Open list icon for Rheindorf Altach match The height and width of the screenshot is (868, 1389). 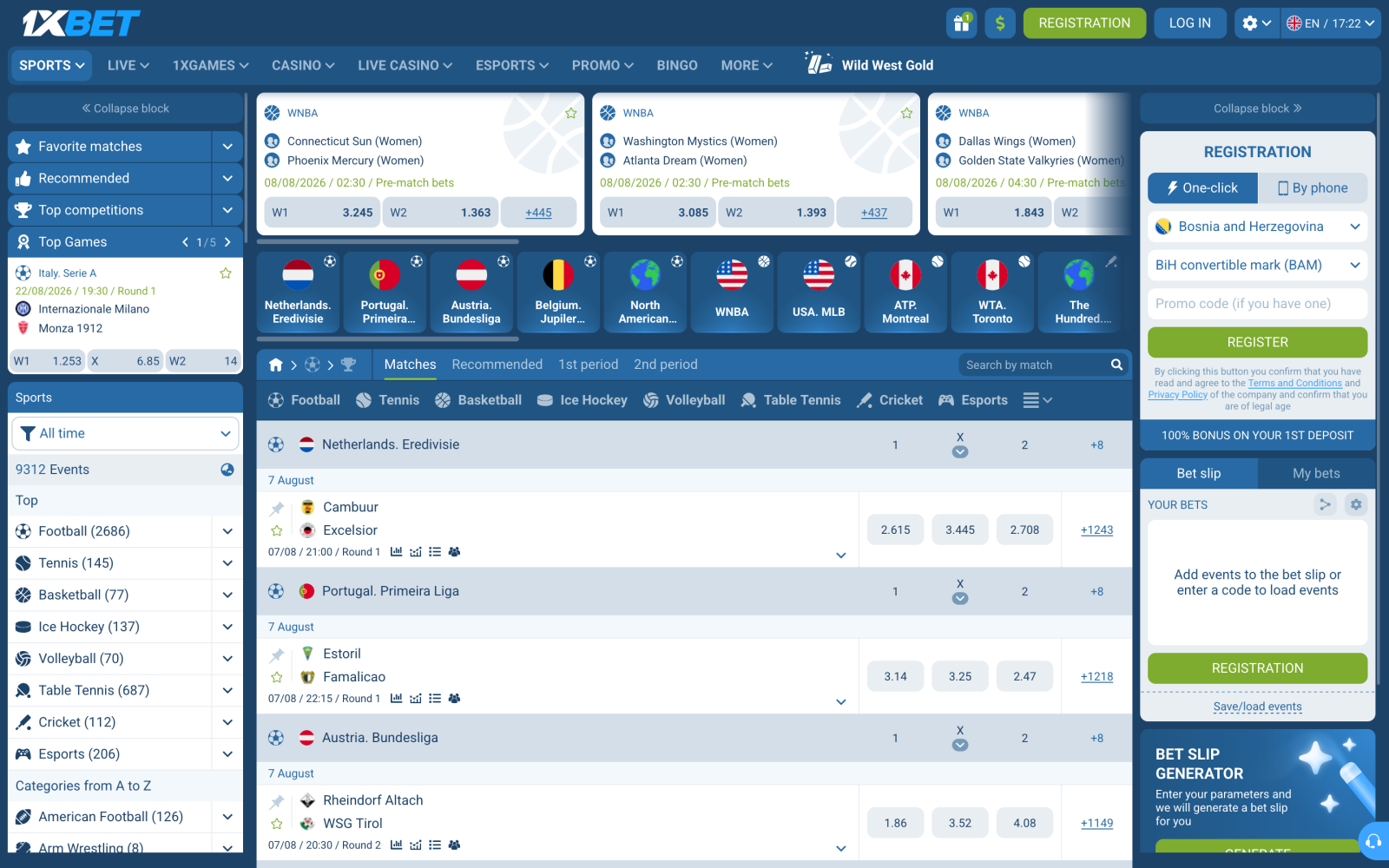tap(435, 845)
